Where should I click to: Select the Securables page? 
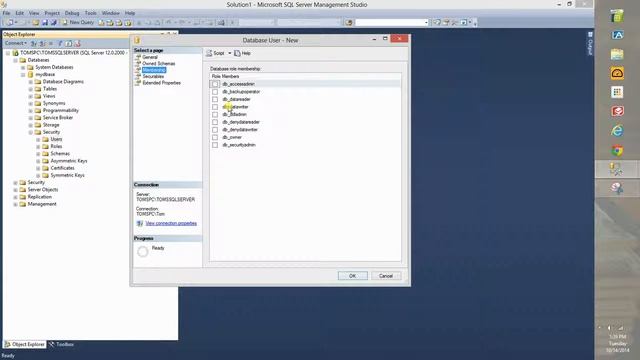click(x=153, y=76)
